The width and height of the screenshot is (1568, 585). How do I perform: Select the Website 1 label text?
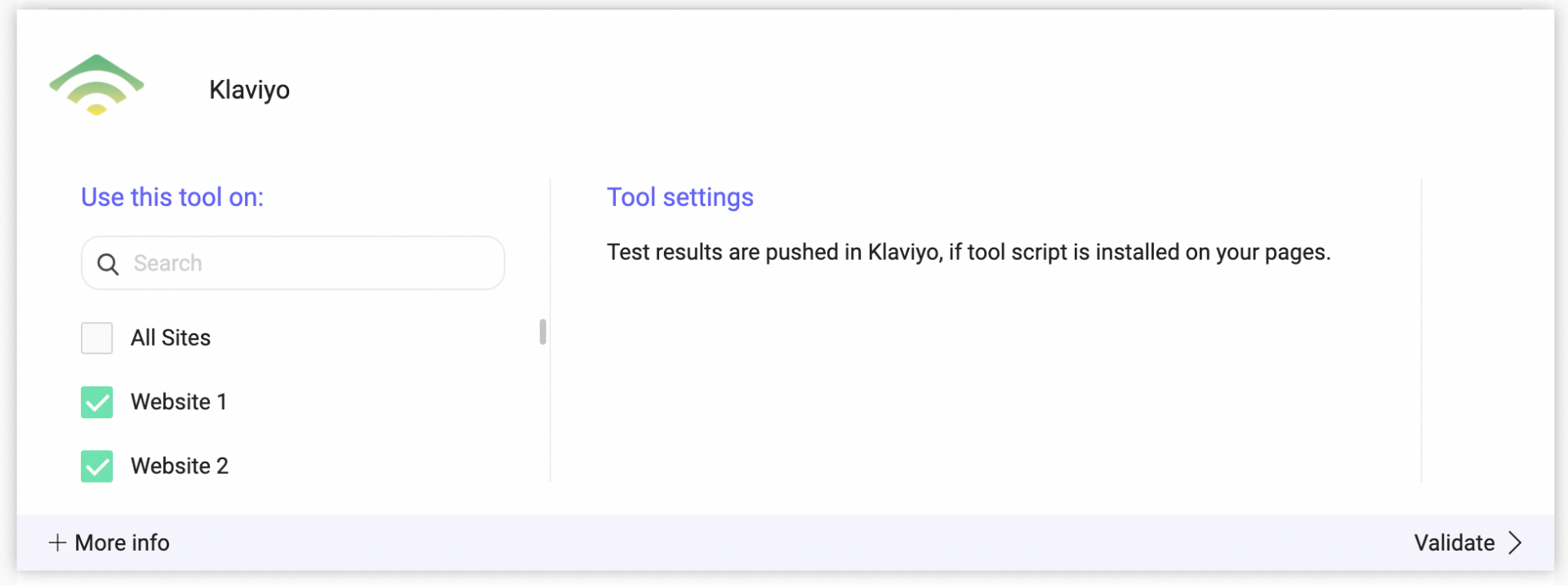point(179,402)
